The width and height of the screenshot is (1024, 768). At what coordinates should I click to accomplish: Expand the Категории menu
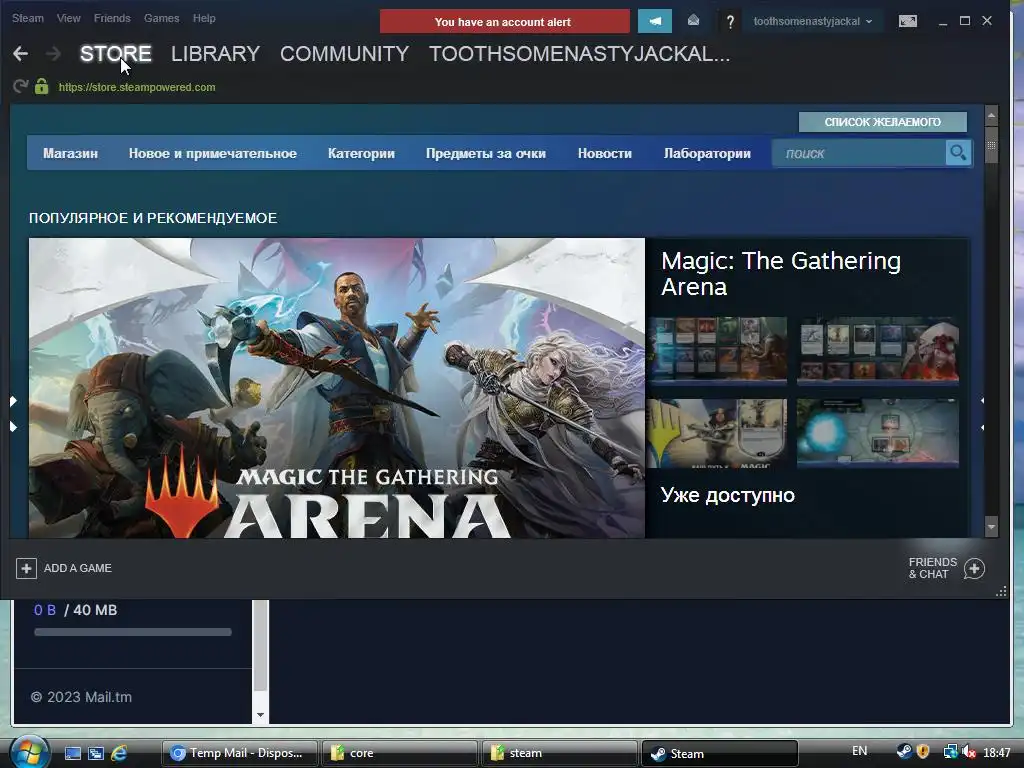(361, 153)
